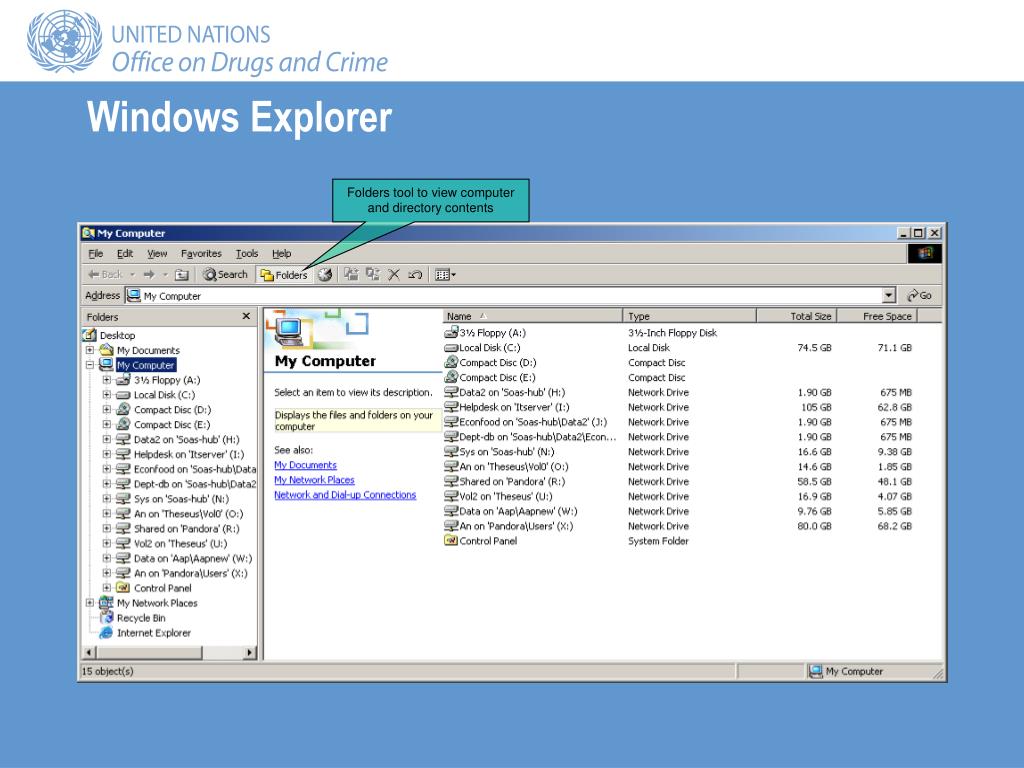Select Desktop in the Folders tree
The image size is (1024, 768).
[118, 335]
